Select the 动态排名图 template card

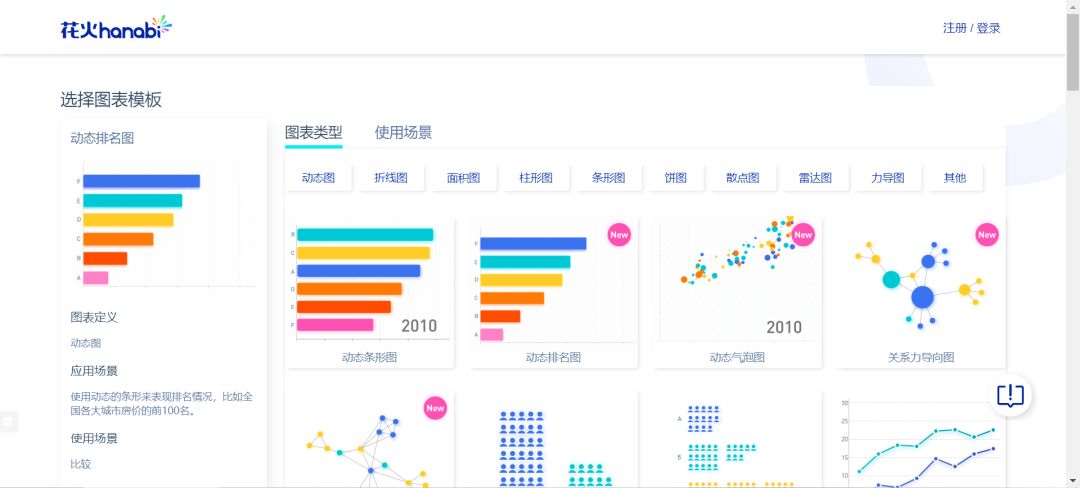coord(553,292)
